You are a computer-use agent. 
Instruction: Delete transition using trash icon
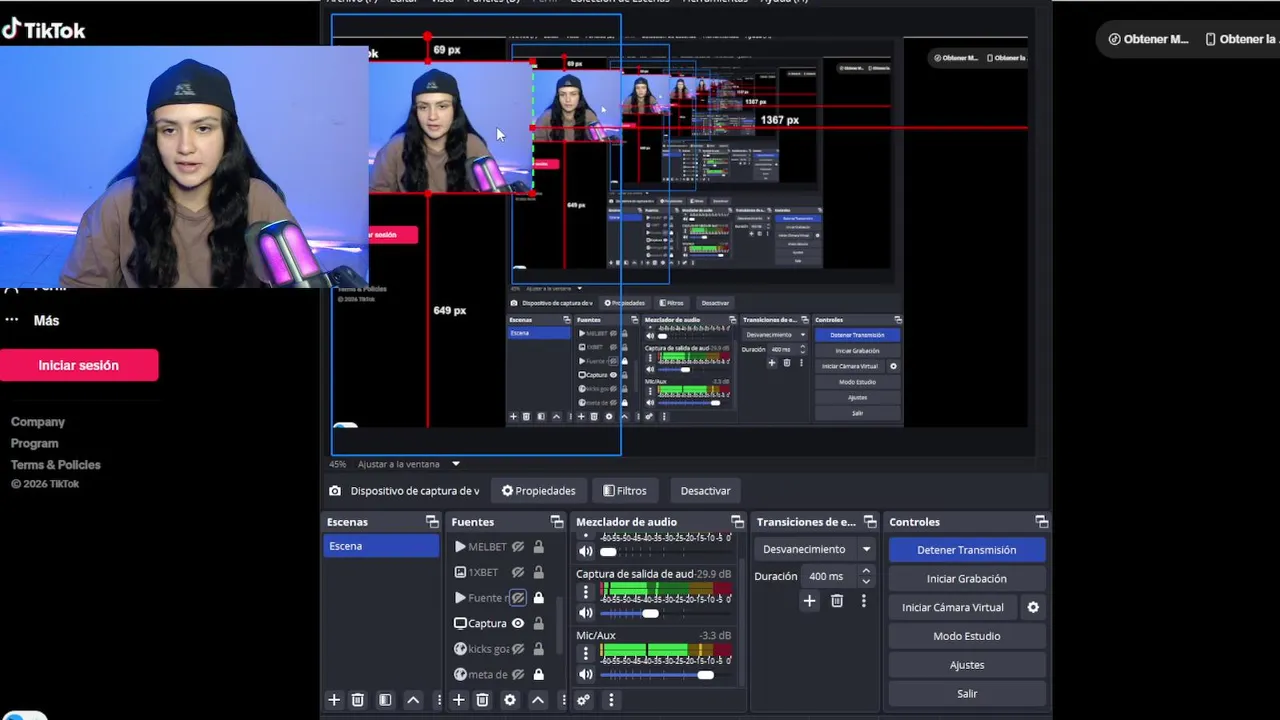coord(837,601)
